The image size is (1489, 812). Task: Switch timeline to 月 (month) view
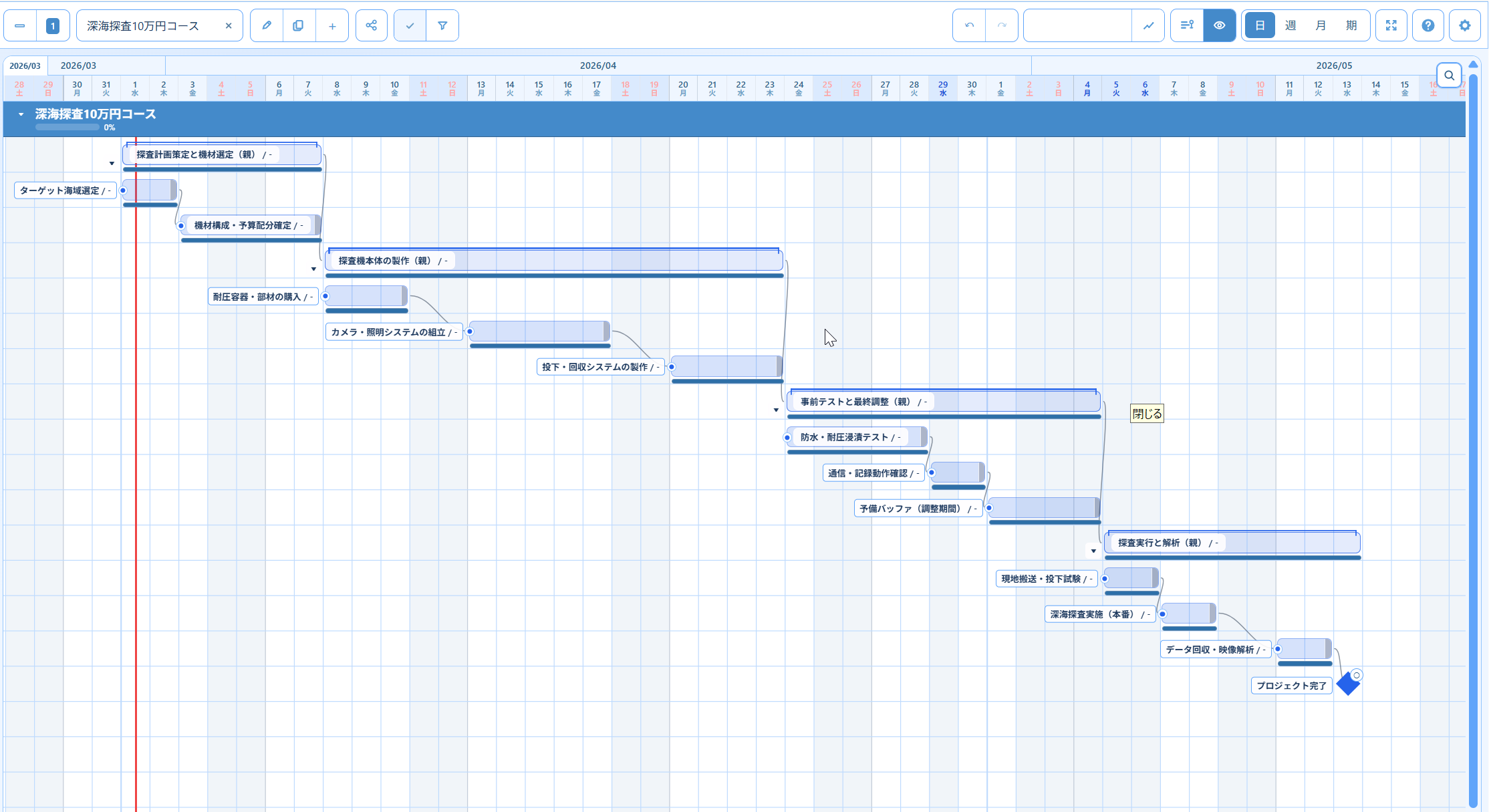click(x=1321, y=25)
